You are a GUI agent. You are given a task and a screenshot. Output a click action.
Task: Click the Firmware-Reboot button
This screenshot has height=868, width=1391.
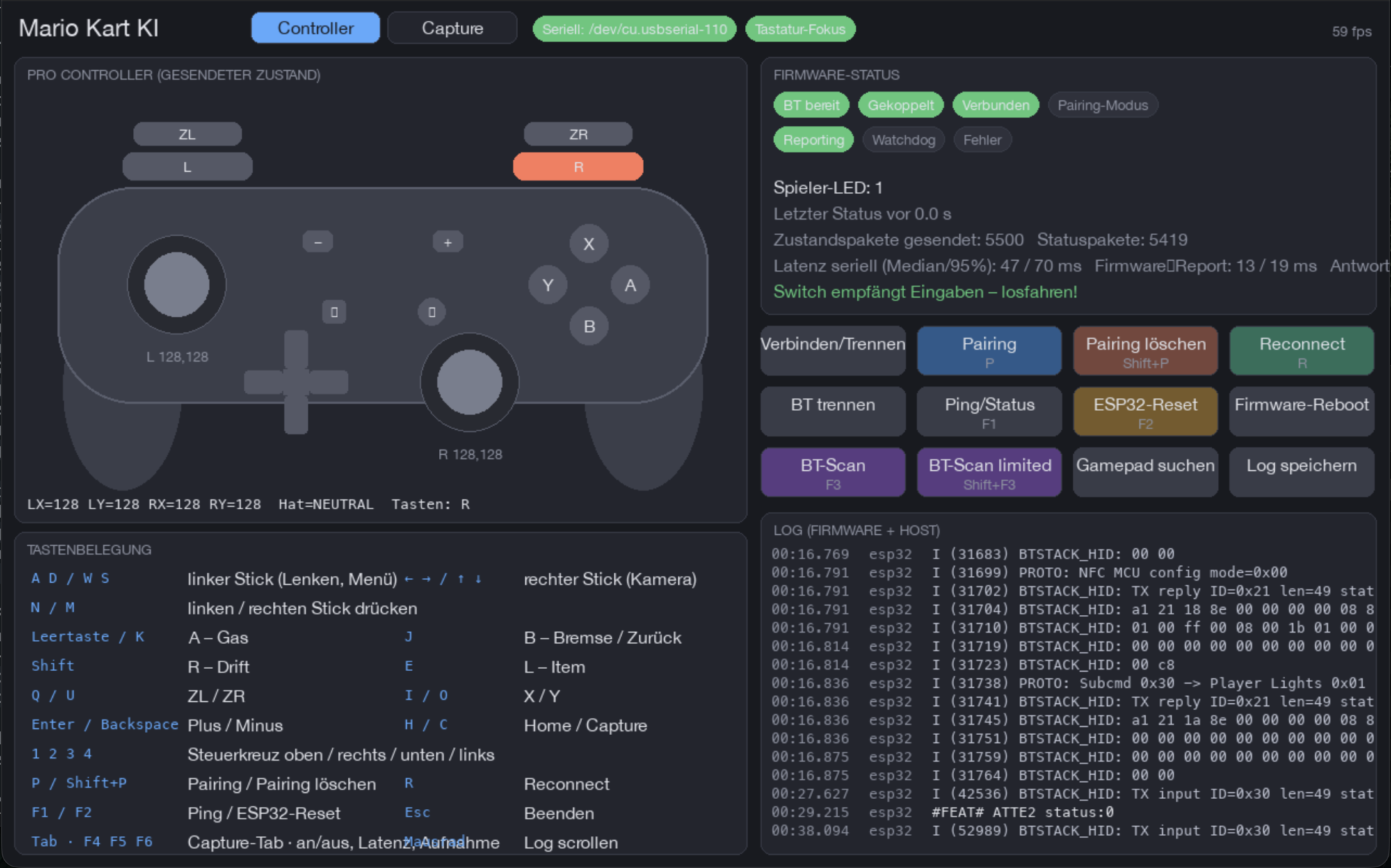point(1302,411)
